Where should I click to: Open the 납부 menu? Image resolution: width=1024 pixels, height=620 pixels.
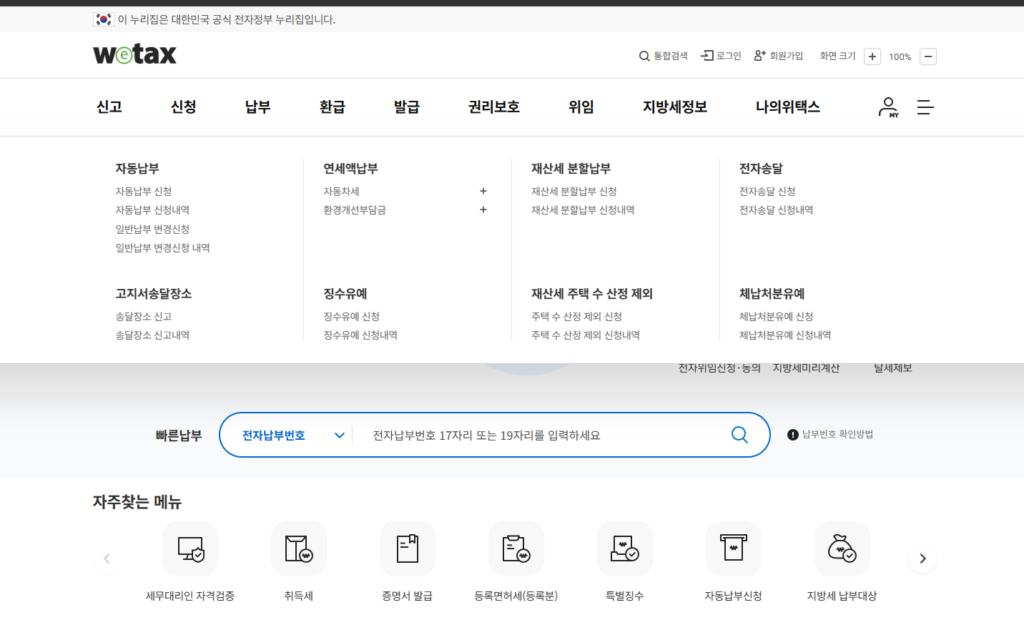click(258, 107)
